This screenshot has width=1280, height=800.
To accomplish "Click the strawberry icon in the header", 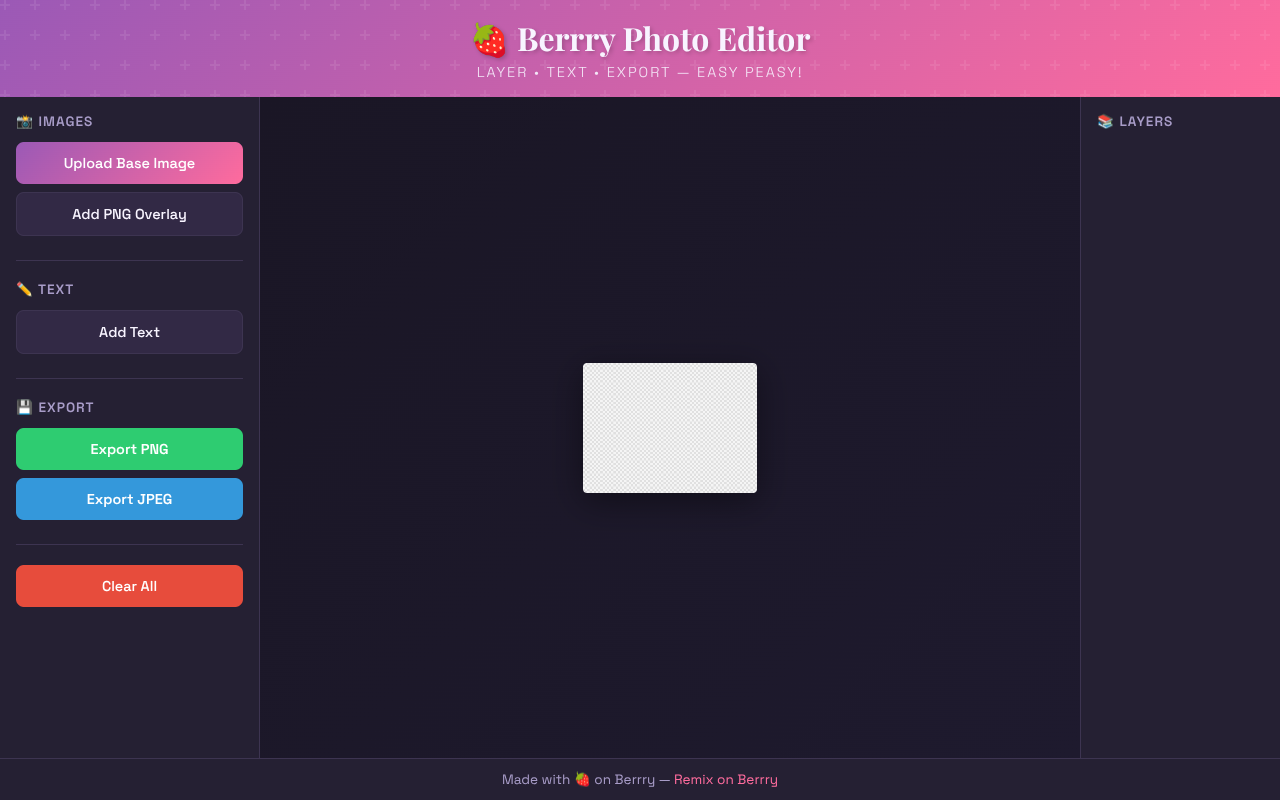I will click(488, 38).
